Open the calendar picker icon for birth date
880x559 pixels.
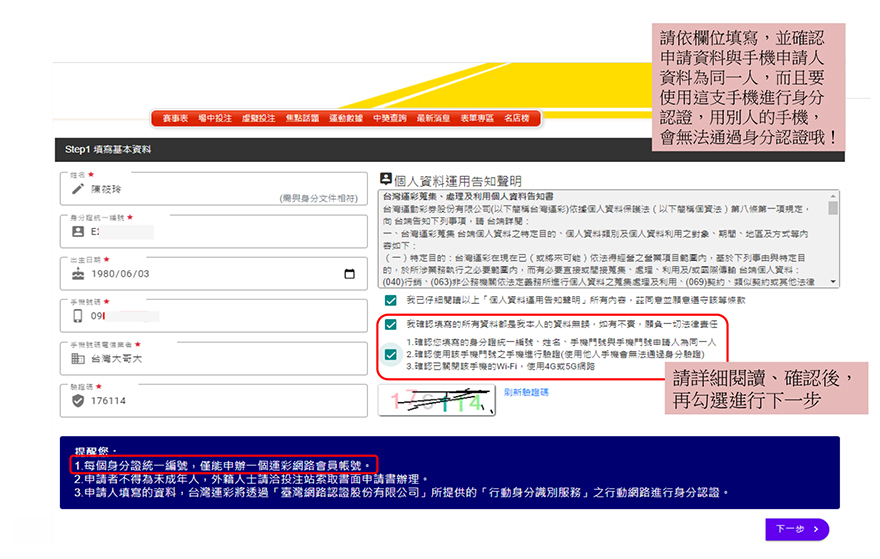tap(349, 274)
